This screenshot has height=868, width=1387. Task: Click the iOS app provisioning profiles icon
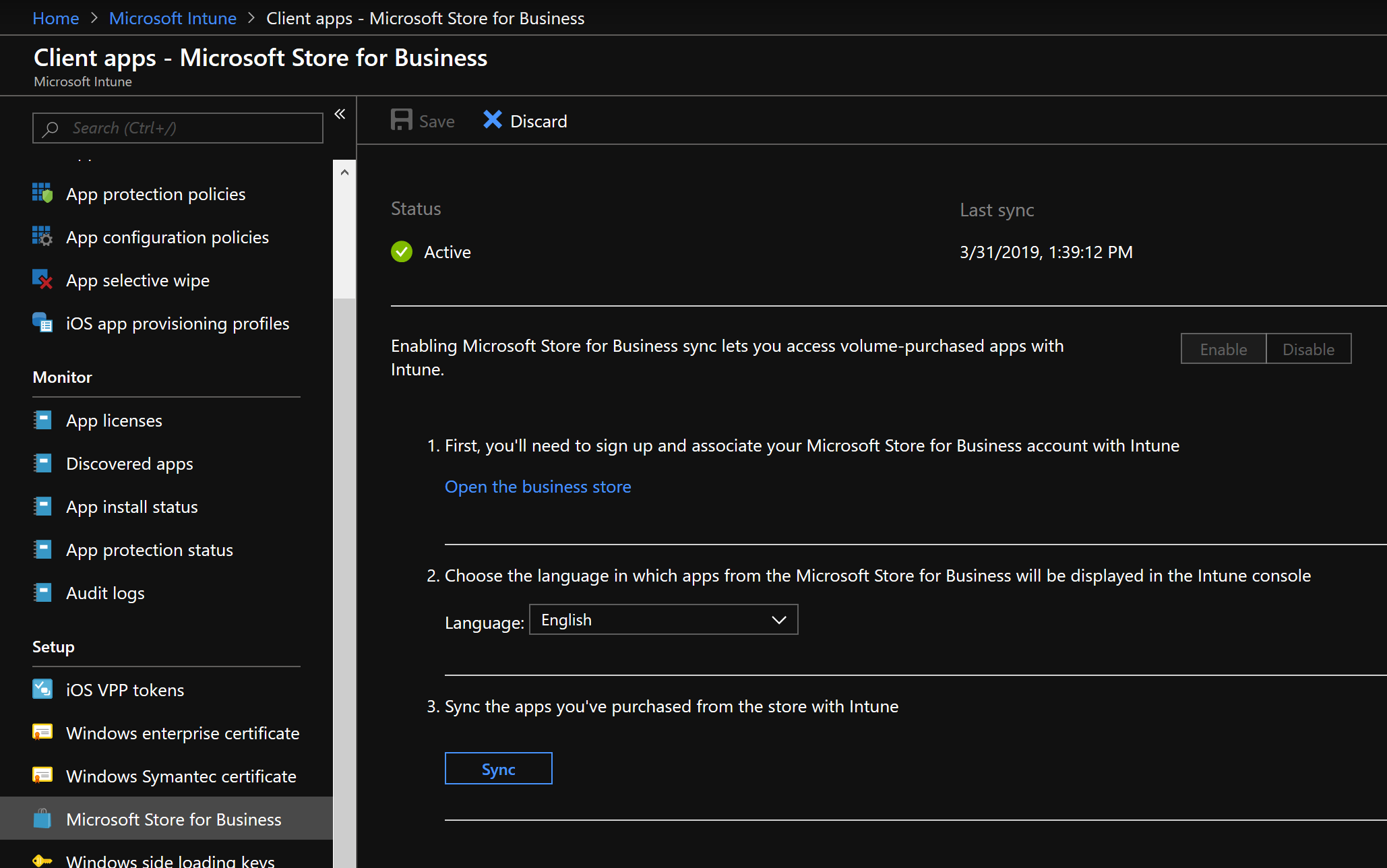42,323
